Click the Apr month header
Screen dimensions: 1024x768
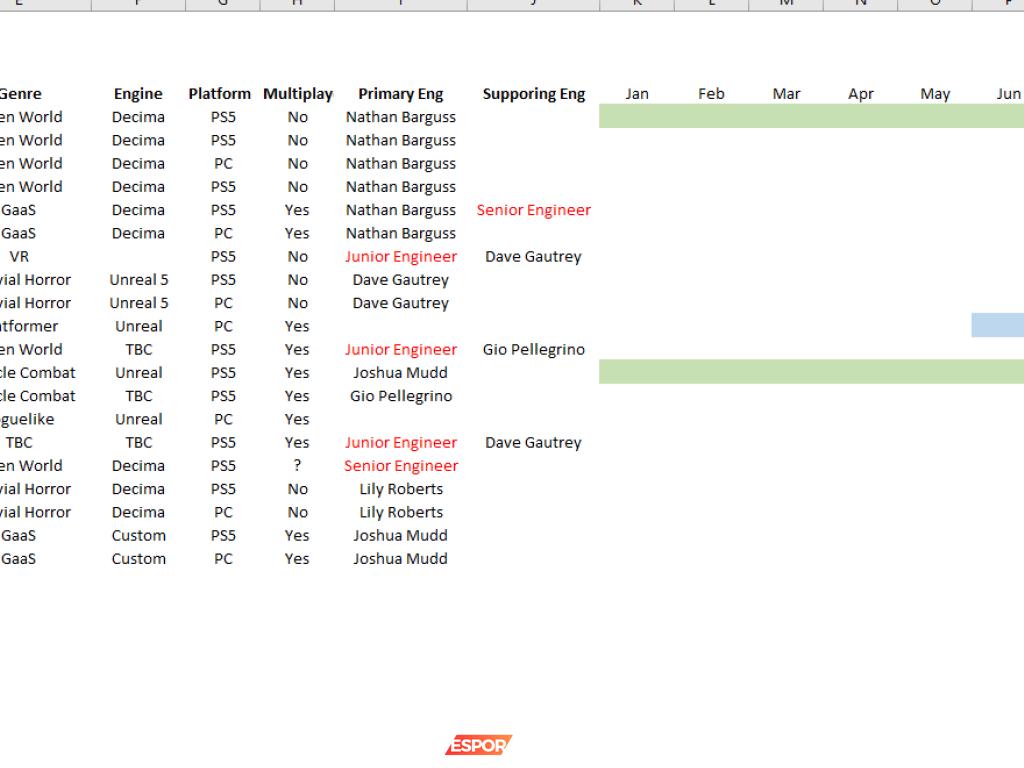pyautogui.click(x=860, y=94)
